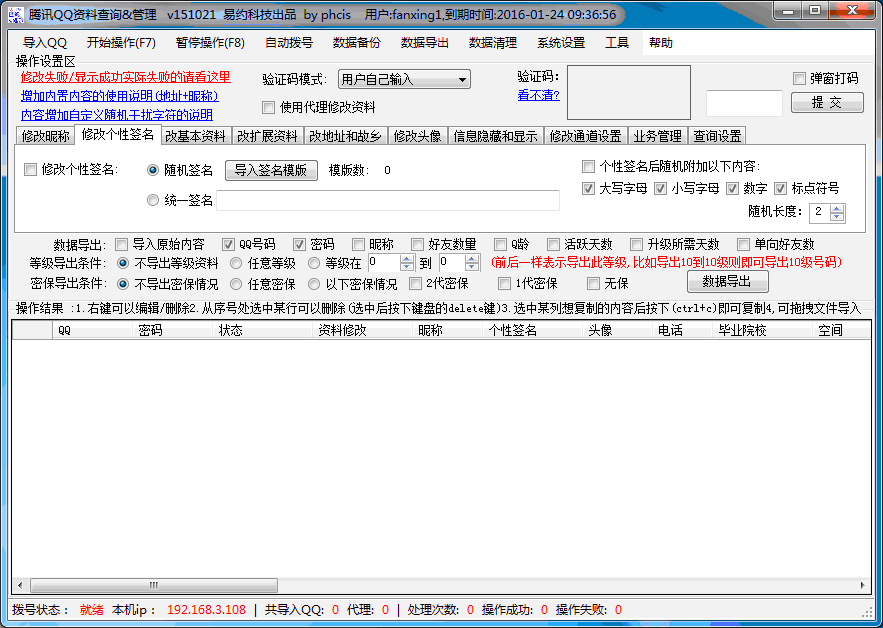Click the right scroll arrow

[x=862, y=585]
